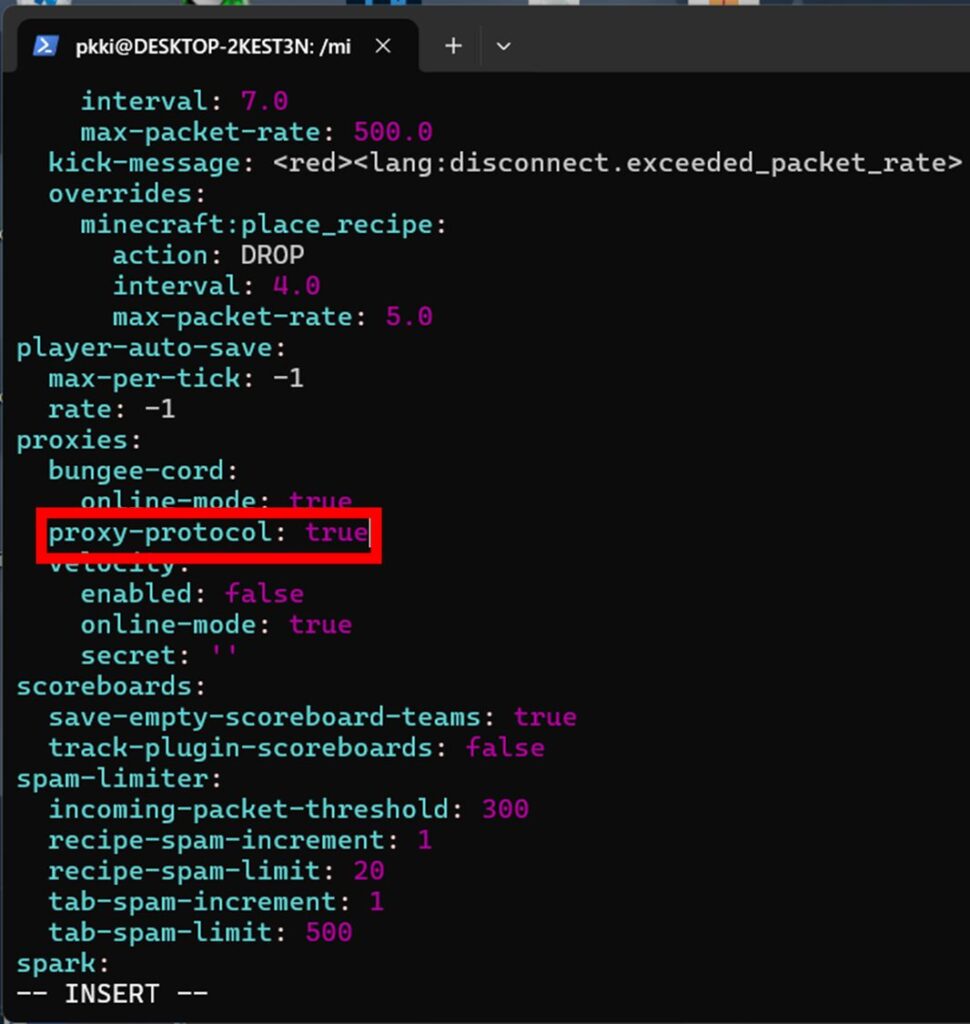
Task: Click the spam-limiter section header
Action: click(x=110, y=778)
